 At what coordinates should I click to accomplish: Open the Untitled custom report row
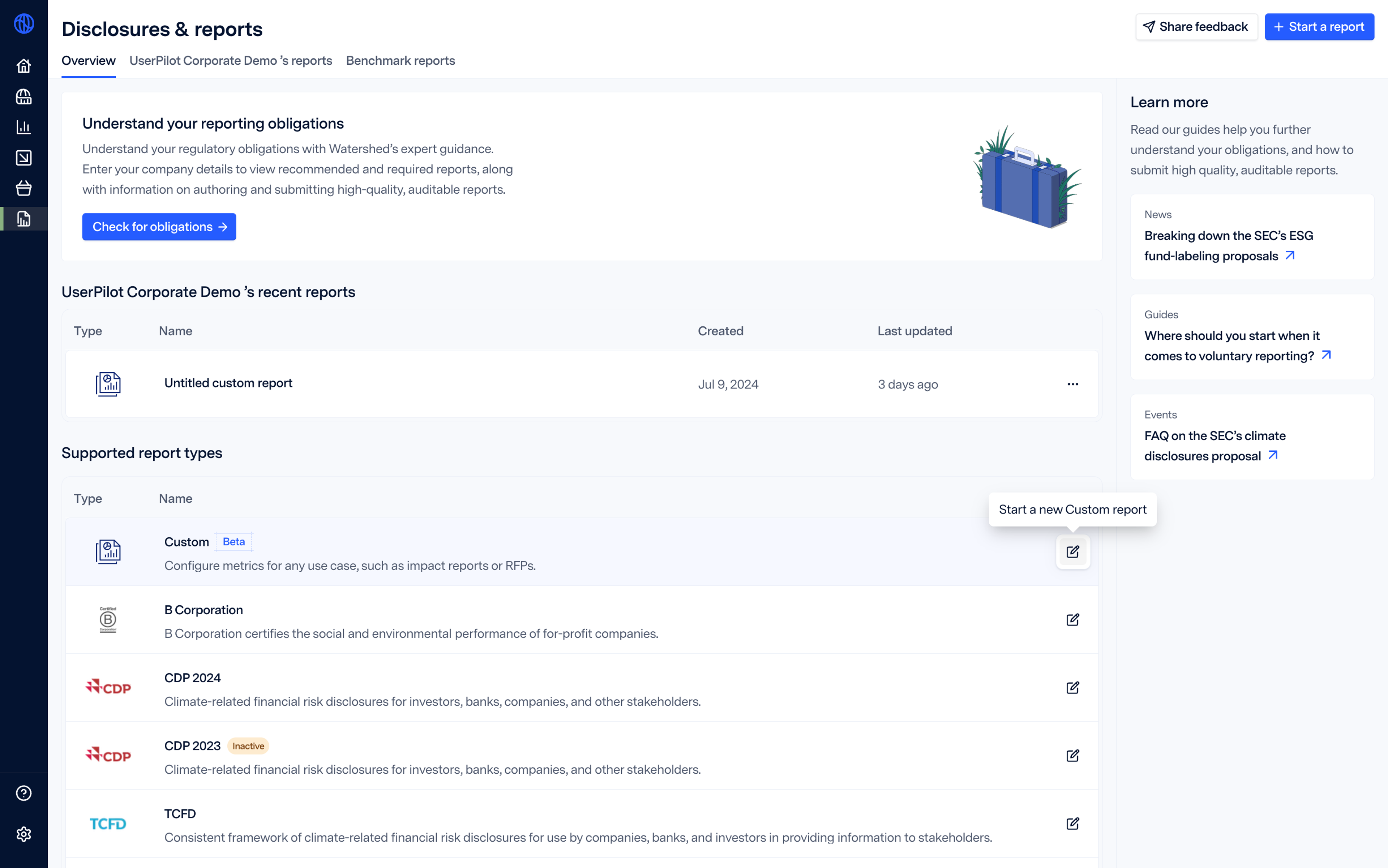pos(228,383)
